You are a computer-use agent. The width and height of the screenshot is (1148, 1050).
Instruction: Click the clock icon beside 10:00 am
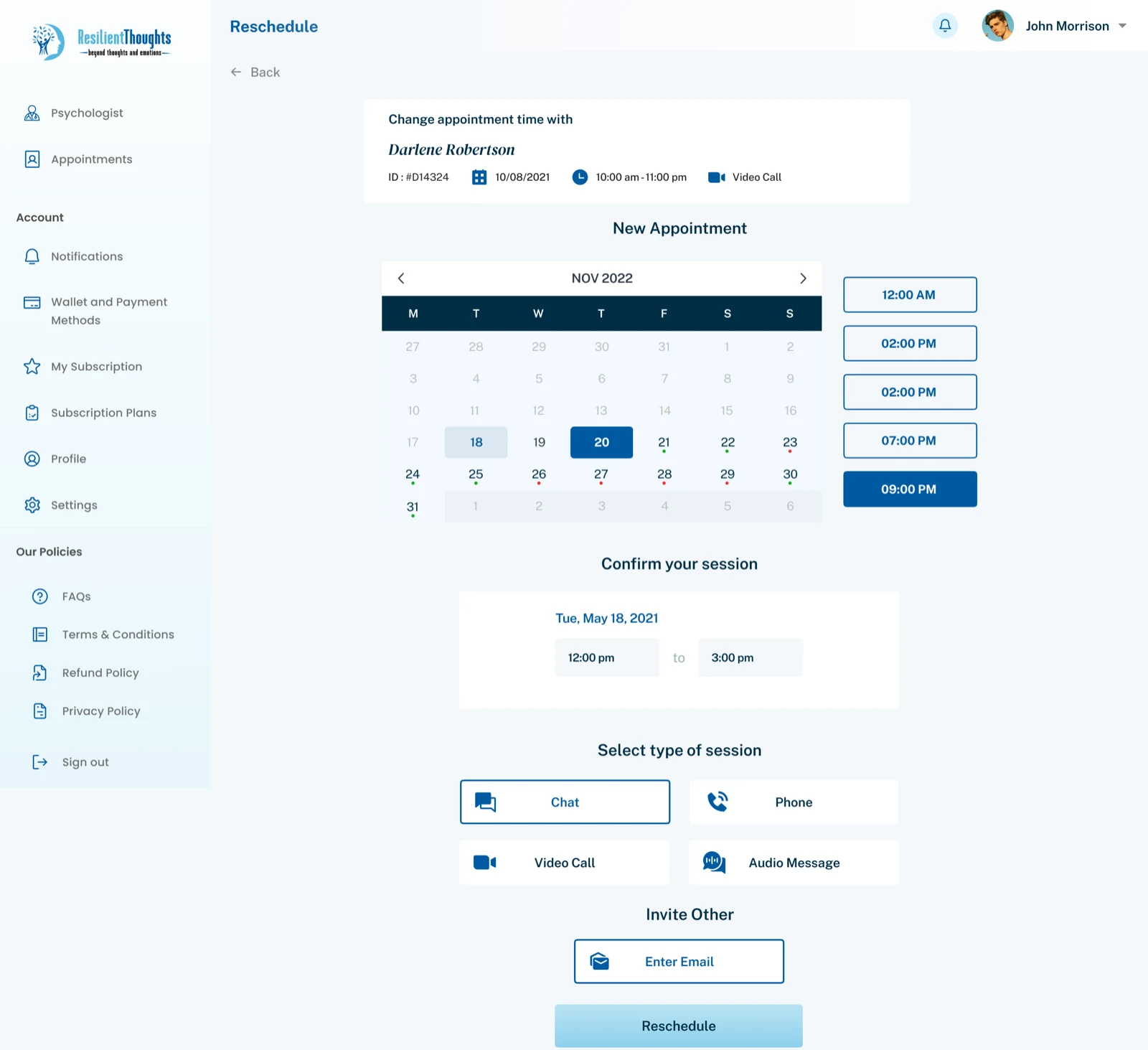pyautogui.click(x=580, y=177)
